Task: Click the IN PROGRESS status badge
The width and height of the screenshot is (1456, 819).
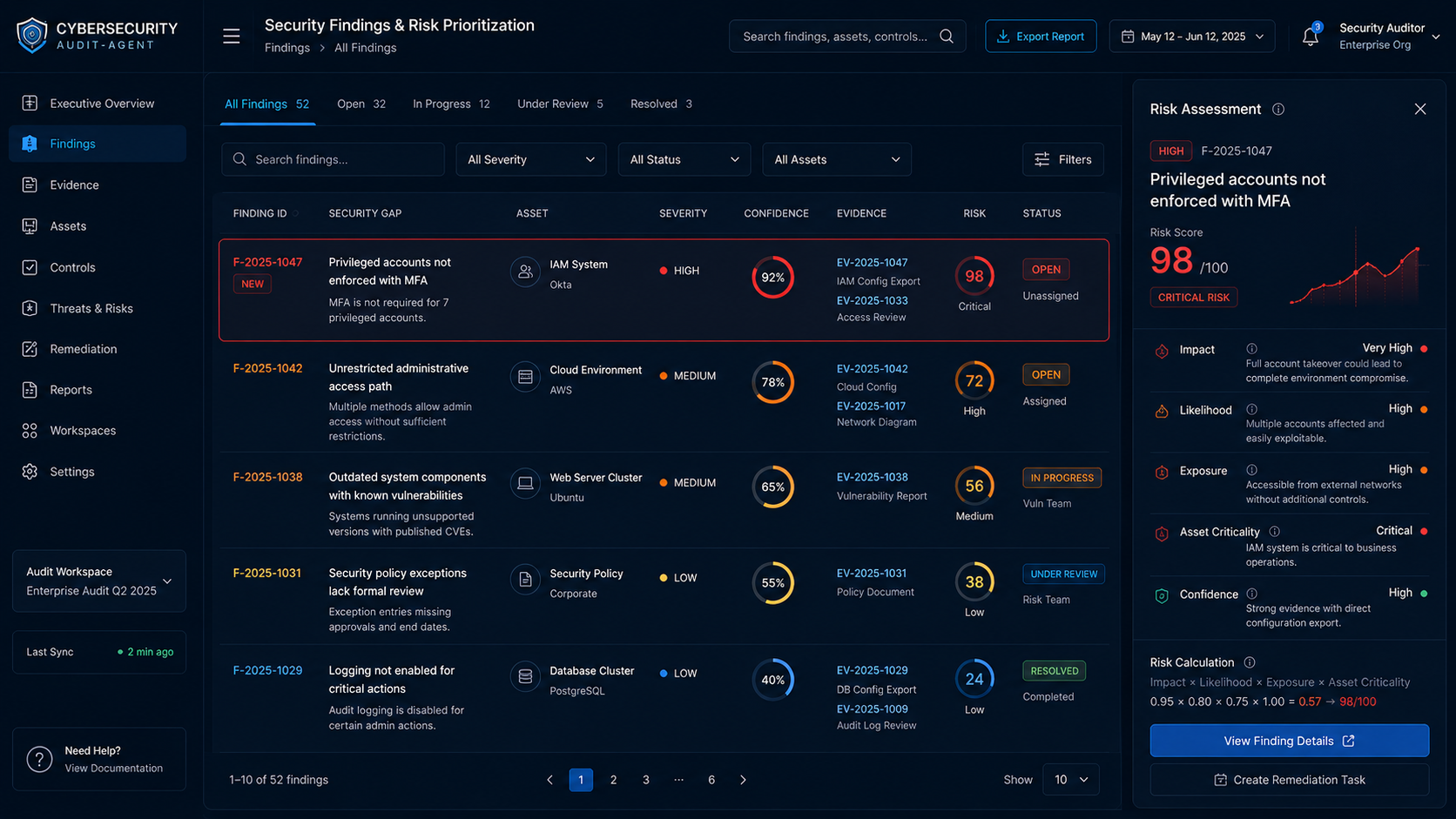Action: (x=1062, y=478)
